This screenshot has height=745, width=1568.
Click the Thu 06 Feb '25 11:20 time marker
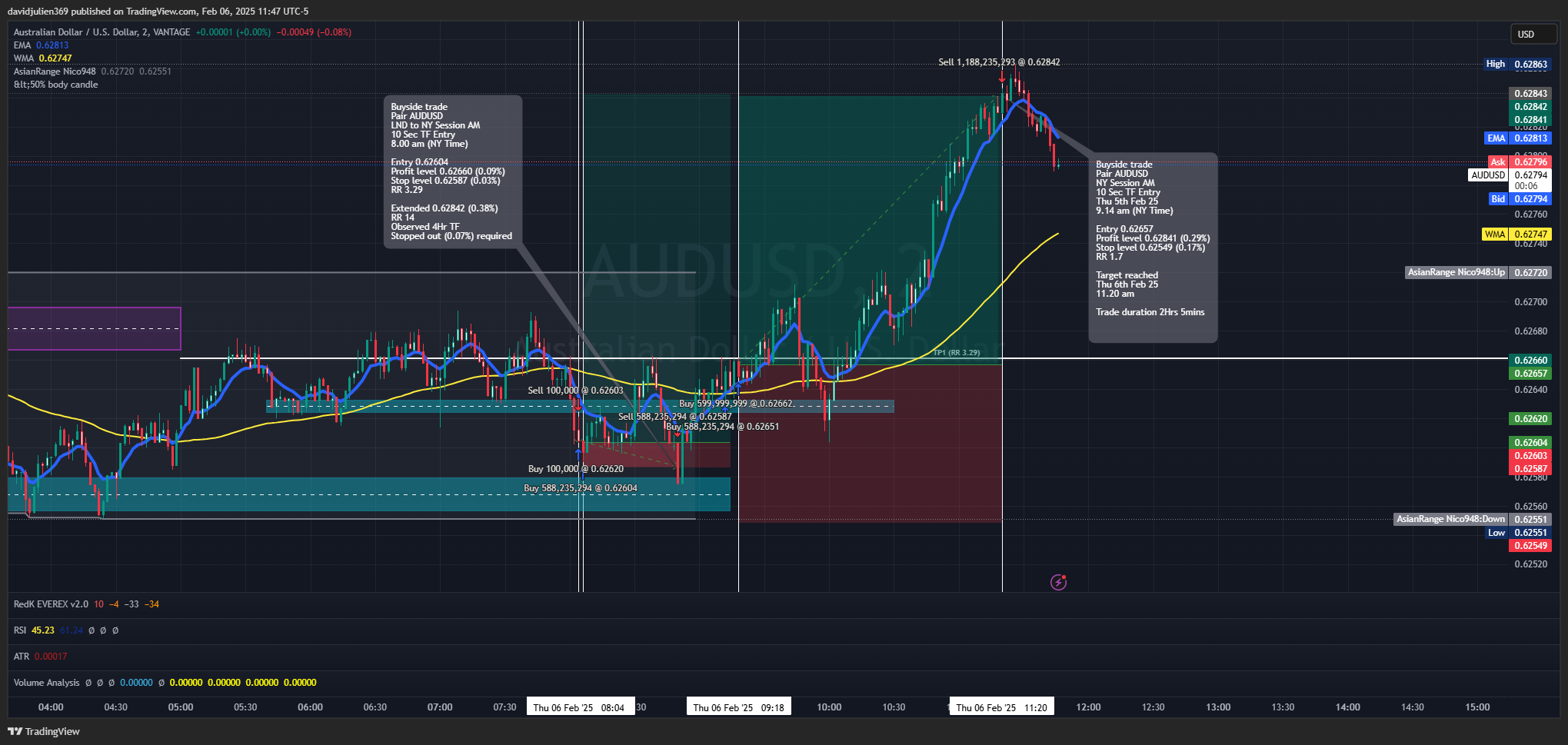[1002, 707]
